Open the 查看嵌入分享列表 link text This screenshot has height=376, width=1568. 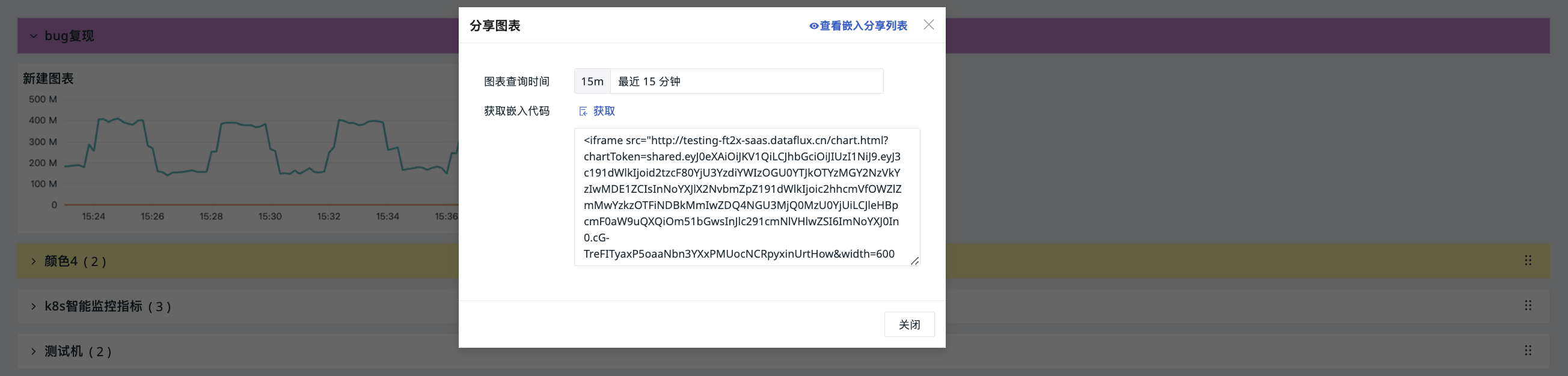click(x=863, y=26)
